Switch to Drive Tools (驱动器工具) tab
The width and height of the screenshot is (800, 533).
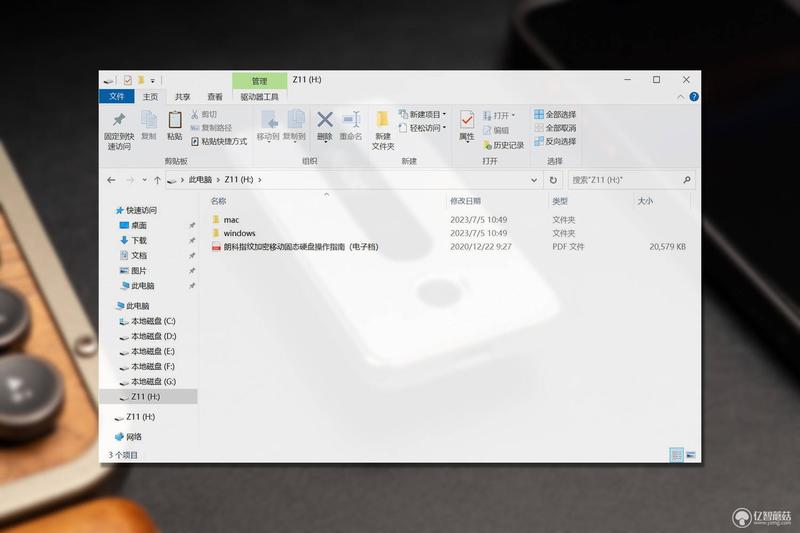point(259,96)
